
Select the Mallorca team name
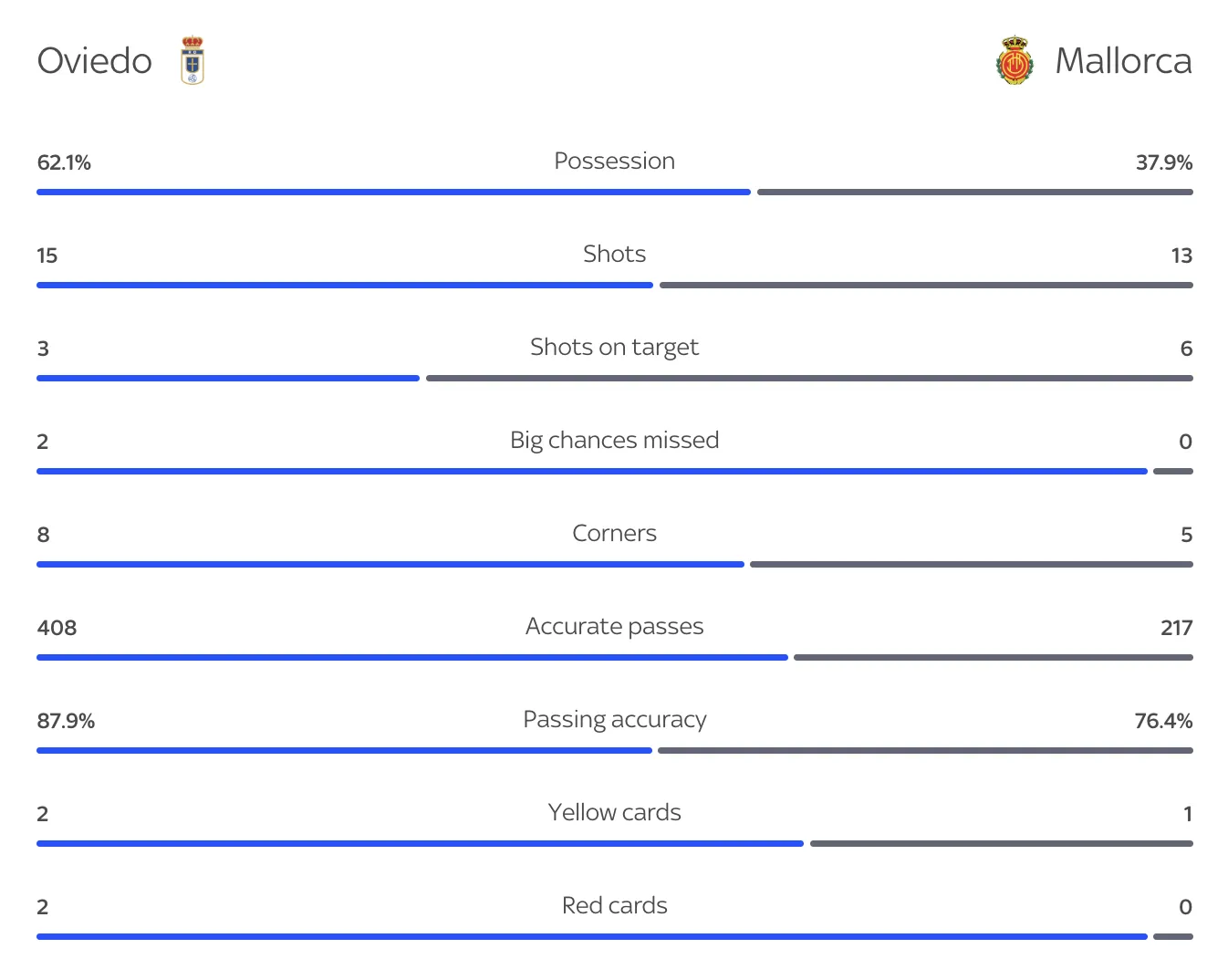click(1123, 61)
